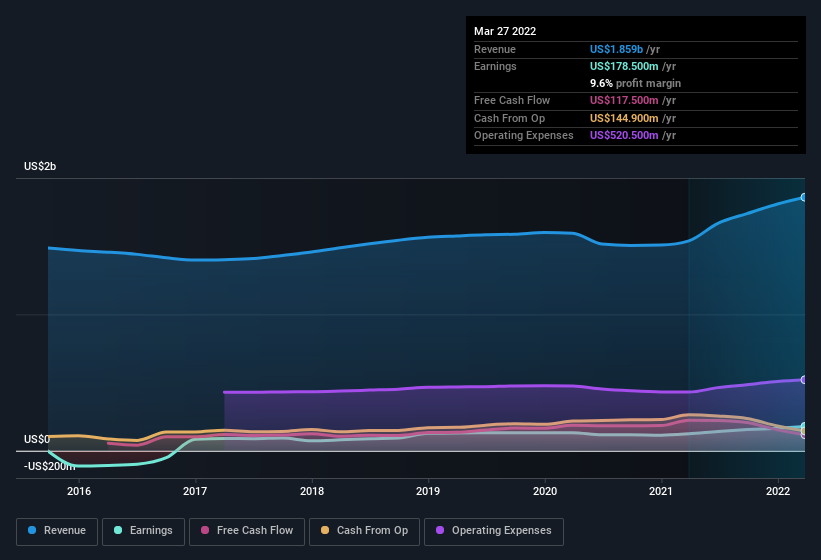821x560 pixels.
Task: Click the US$0 y-axis label
Action: click(x=37, y=439)
